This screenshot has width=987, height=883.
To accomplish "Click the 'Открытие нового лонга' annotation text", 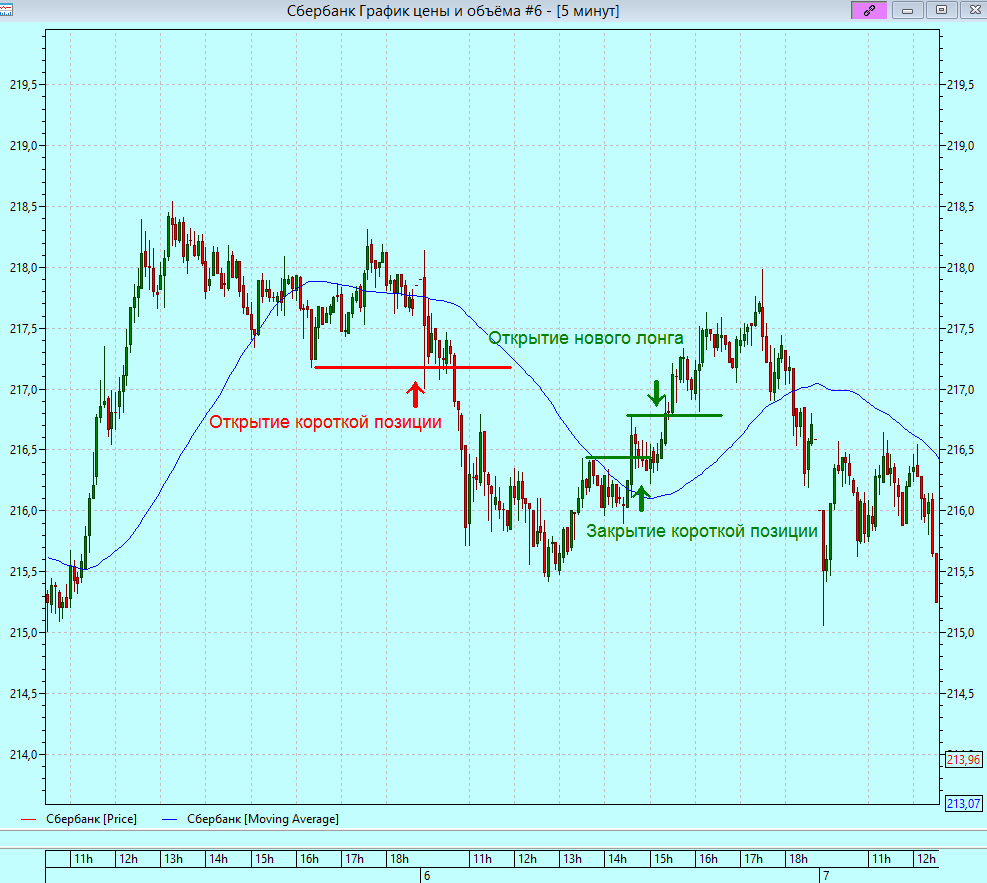I will tap(586, 338).
